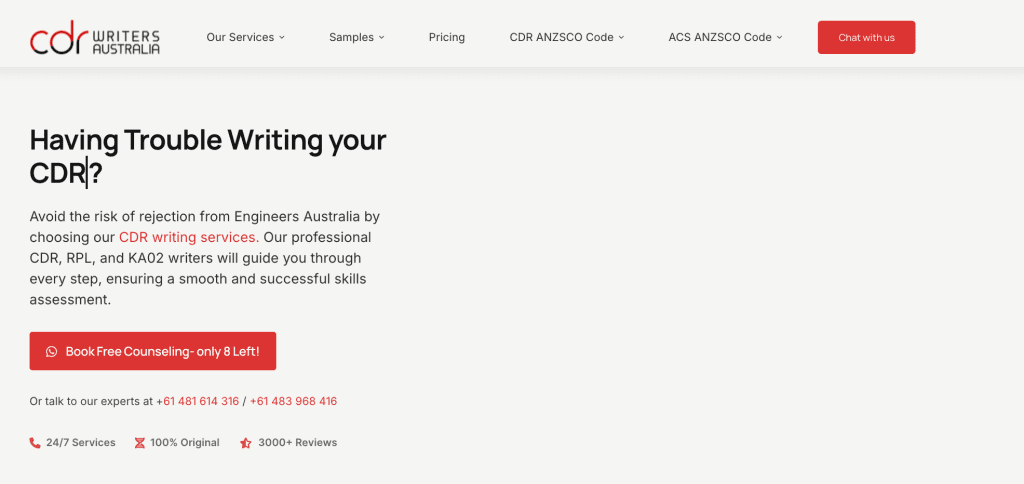Call the +61 481 614 316 number link
Screen dimensions: 1024x484
coord(201,401)
